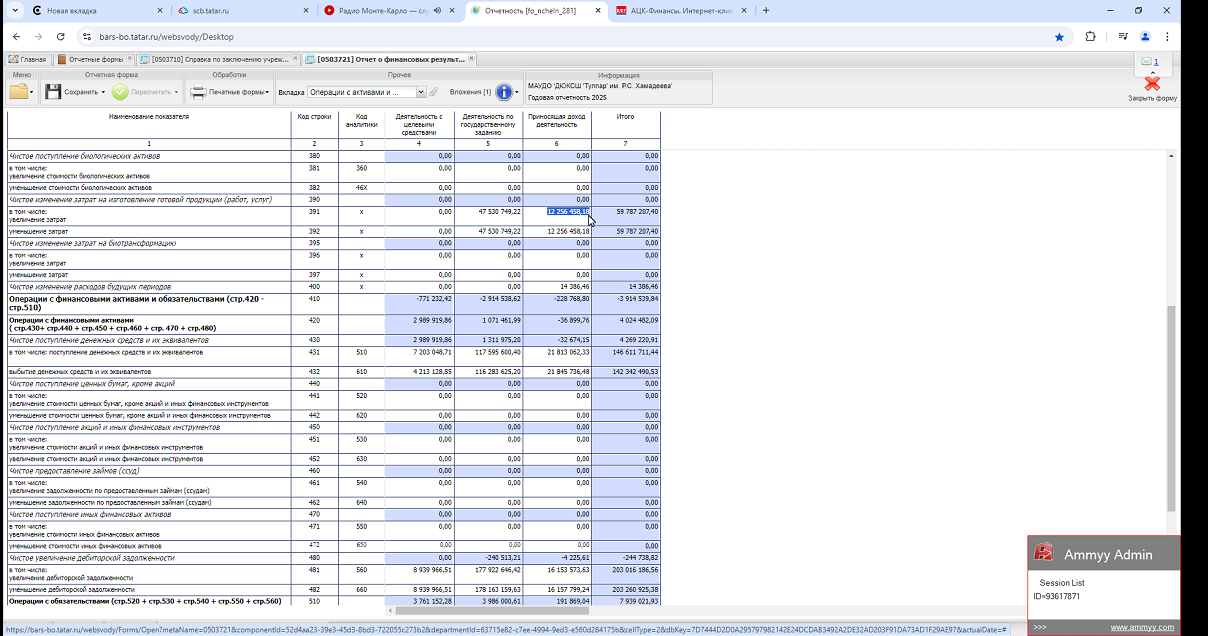The width and height of the screenshot is (1208, 636).
Task: Click the blue information icon
Action: pyautogui.click(x=504, y=92)
